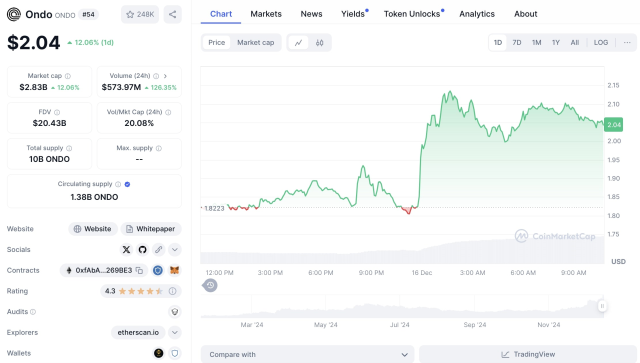Copy the contract address 0xfAbA...269BE3

pos(140,270)
